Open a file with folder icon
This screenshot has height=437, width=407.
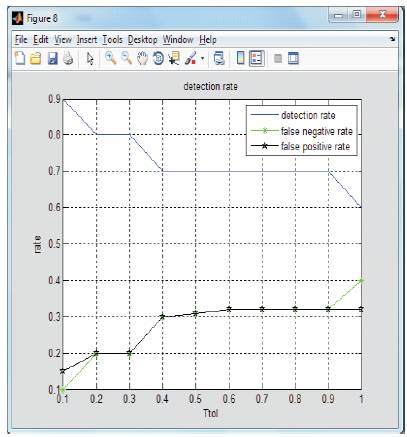[x=36, y=59]
